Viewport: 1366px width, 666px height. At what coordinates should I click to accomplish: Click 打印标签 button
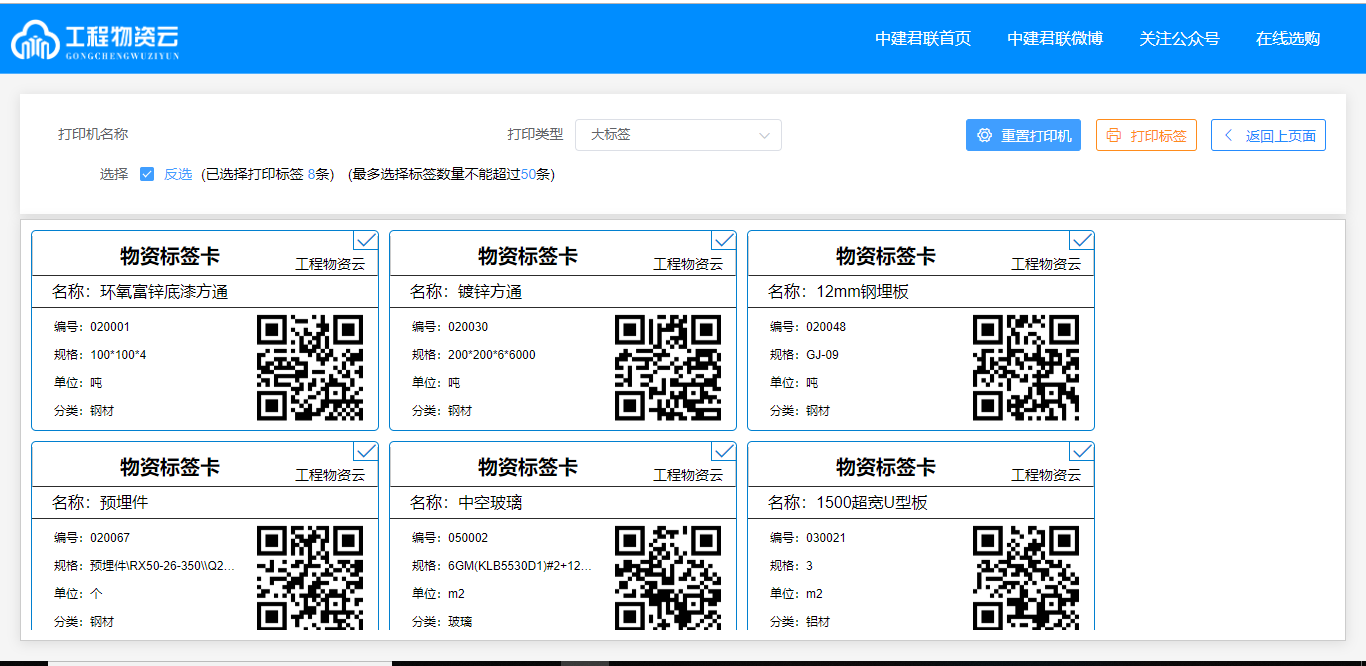click(x=1146, y=135)
